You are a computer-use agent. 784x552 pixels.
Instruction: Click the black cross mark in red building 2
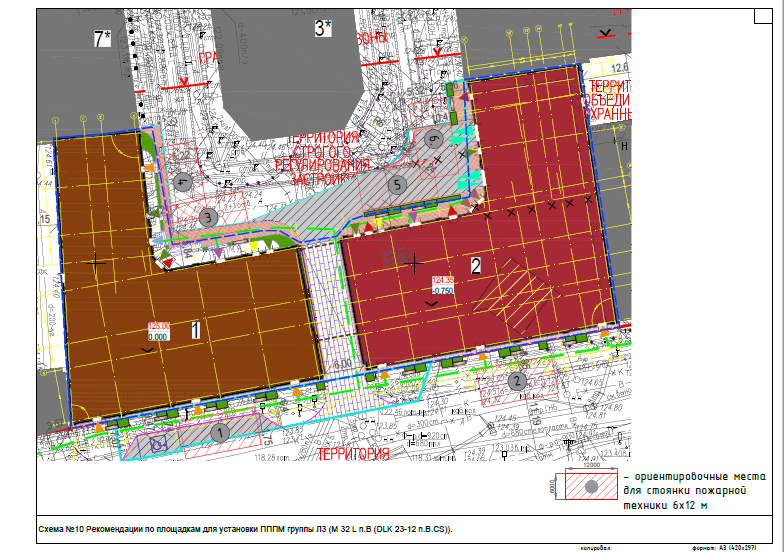pos(414,263)
